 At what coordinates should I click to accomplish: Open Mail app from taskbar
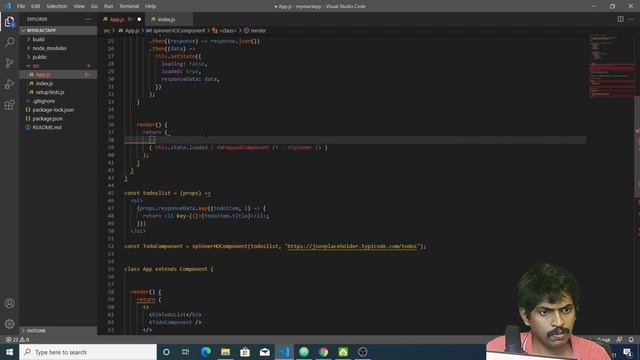(264, 352)
